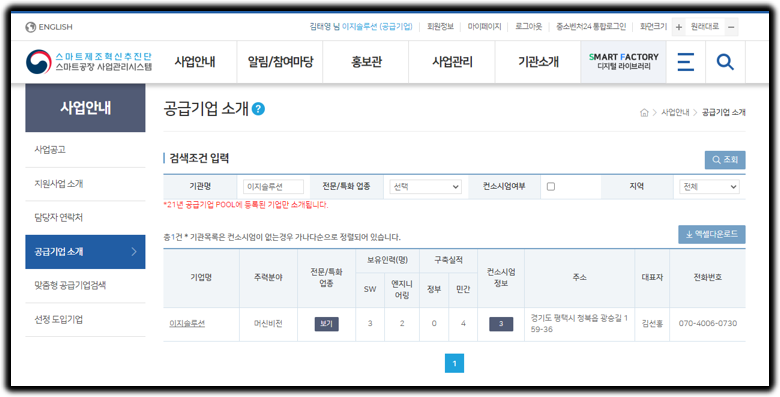Viewport: 780px width, 397px height.
Task: Toggle the 컨소시엄여부 checkbox
Action: (x=551, y=187)
